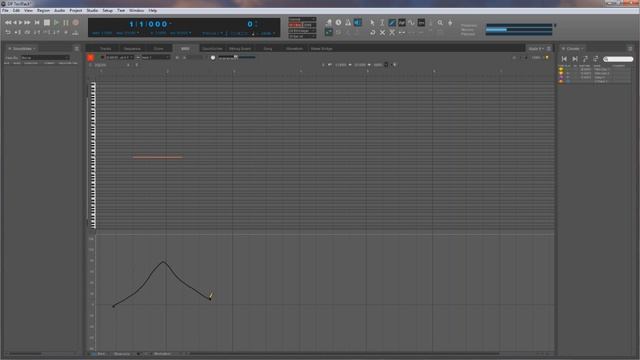Click the next-item arrow in the right sidebar
This screenshot has height=360, width=640.
575,59
